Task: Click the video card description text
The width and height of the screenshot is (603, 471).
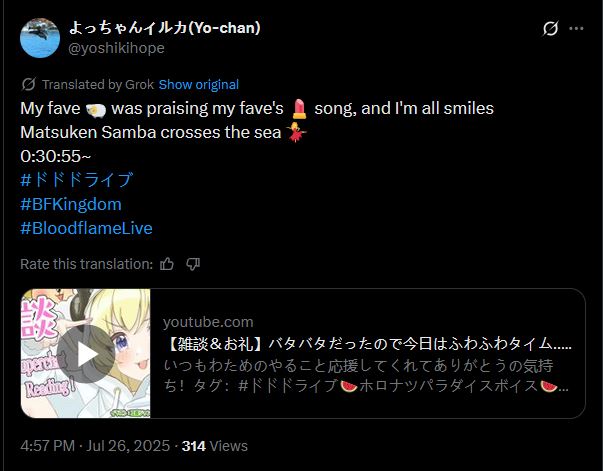Action: (366, 376)
